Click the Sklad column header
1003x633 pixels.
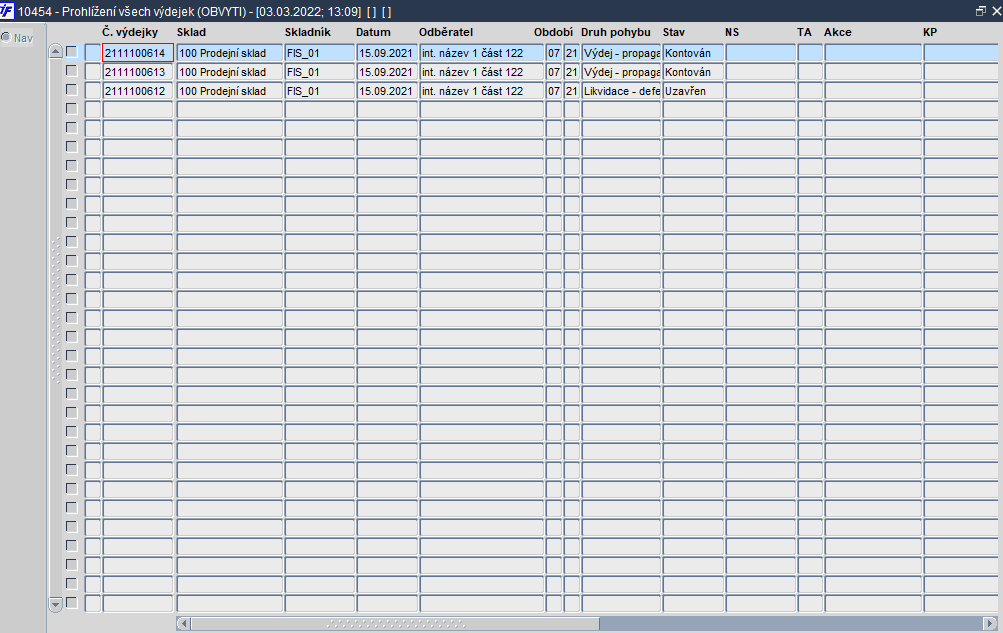191,32
